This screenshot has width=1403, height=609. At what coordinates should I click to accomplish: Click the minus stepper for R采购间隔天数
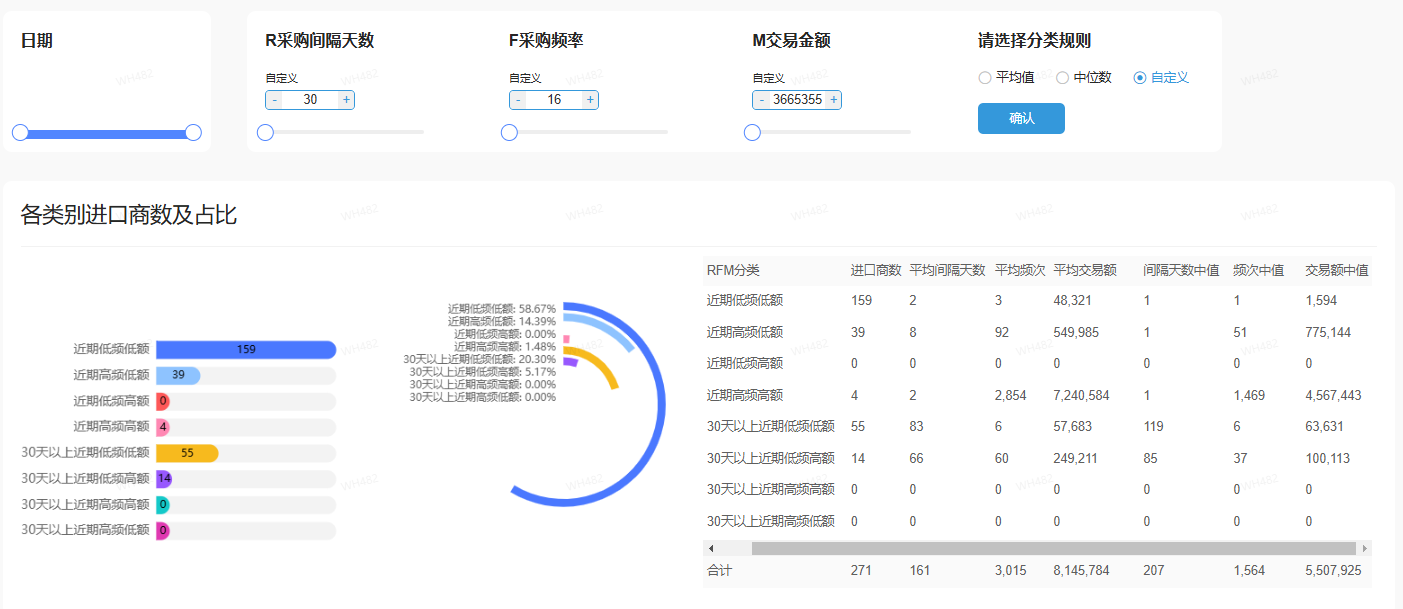click(275, 100)
